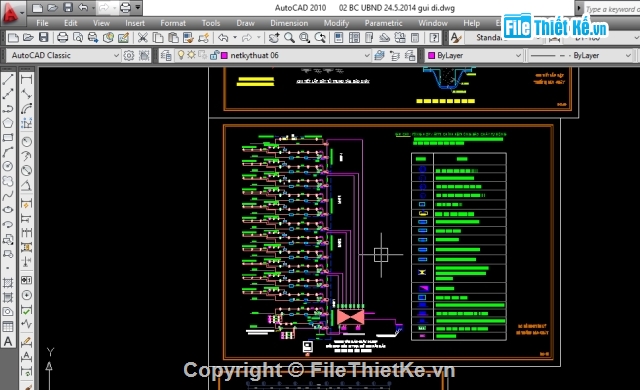640x390 pixels.
Task: Open the Dimension menu
Action: pyautogui.click(x=289, y=23)
